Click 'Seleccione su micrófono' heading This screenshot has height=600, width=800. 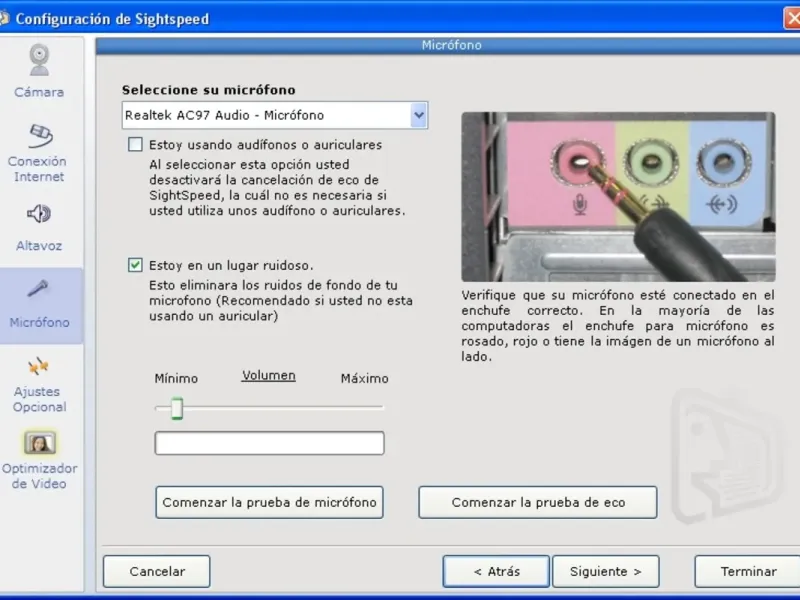click(209, 90)
